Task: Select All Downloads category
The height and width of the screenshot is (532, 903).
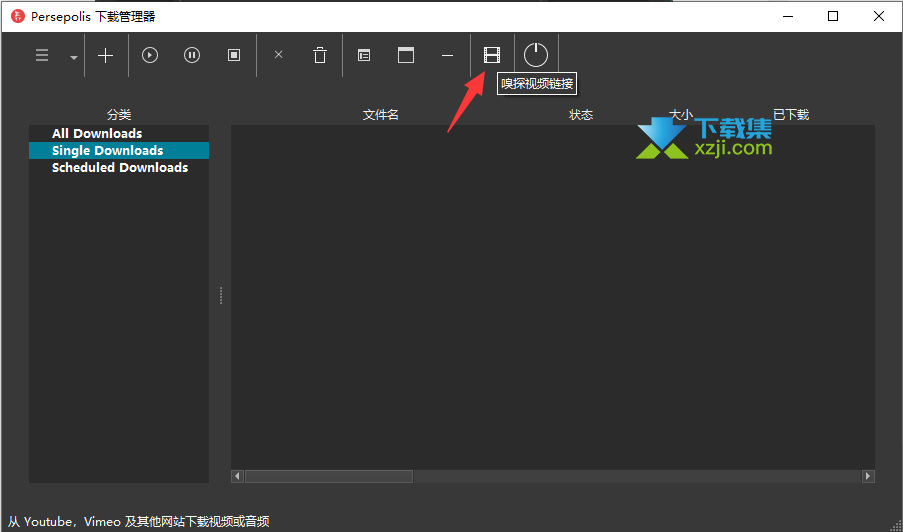Action: tap(119, 134)
